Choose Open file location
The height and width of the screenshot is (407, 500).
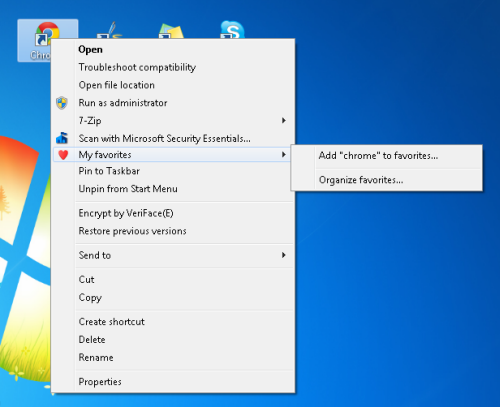(x=173, y=85)
